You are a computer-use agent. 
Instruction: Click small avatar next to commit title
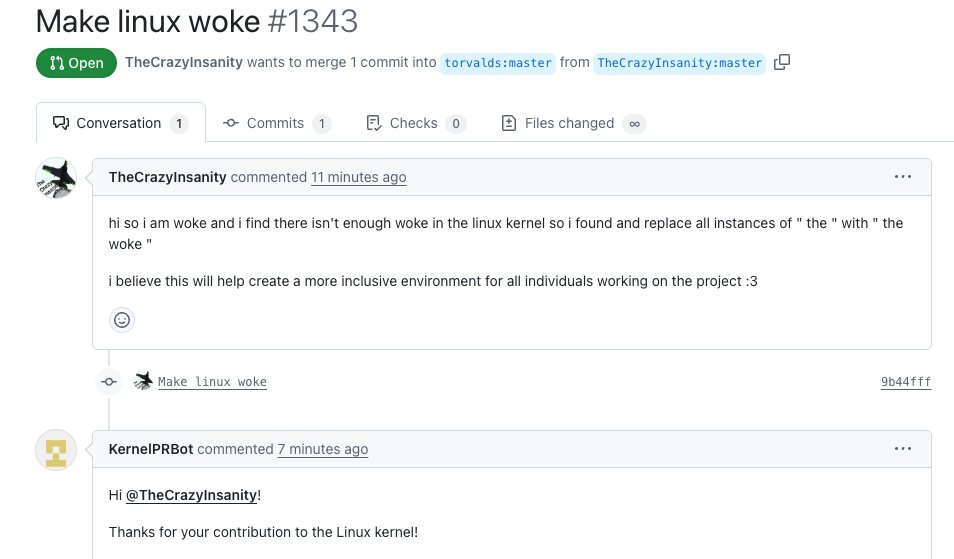click(x=143, y=381)
